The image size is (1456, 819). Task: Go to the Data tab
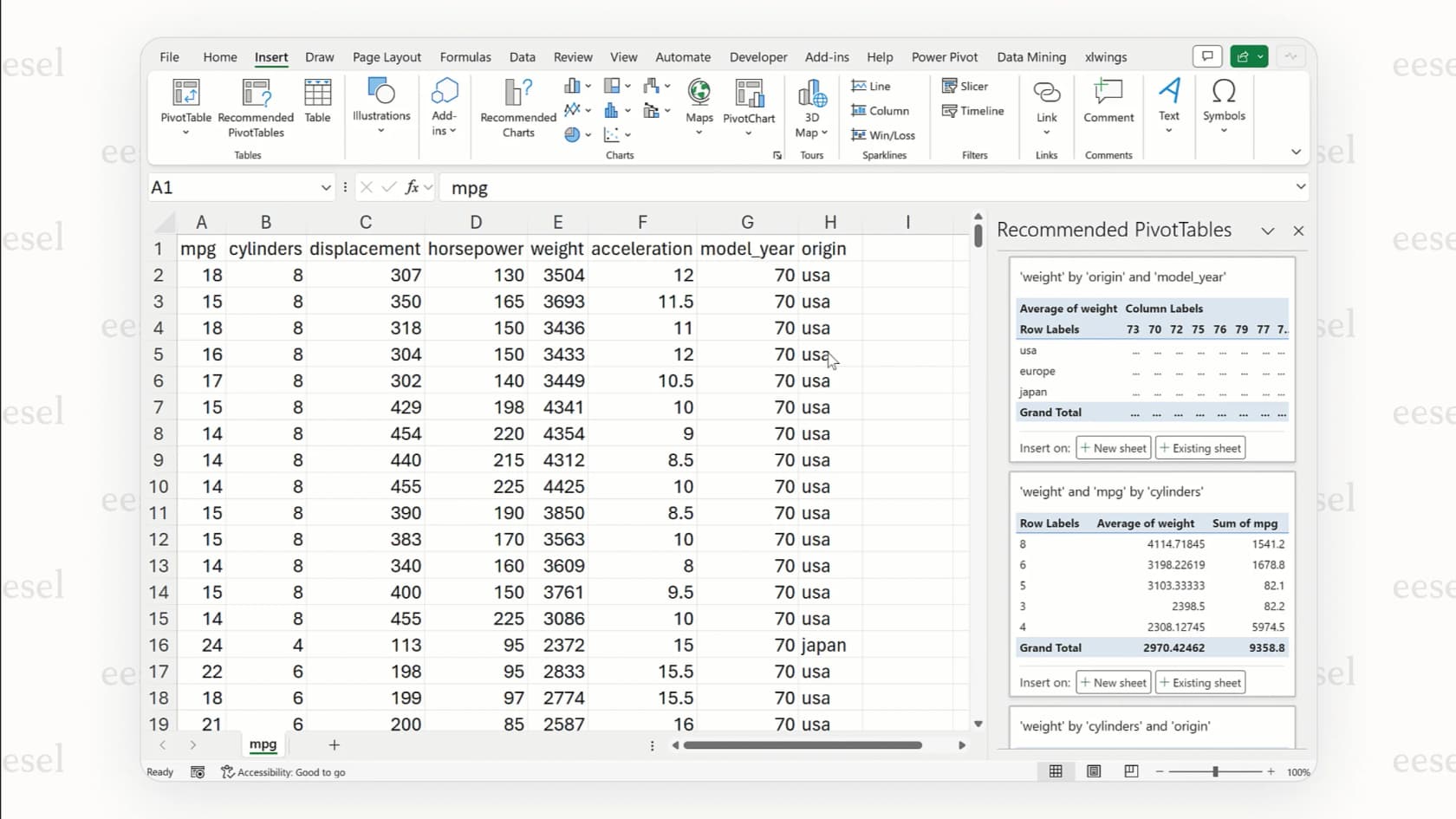(522, 57)
